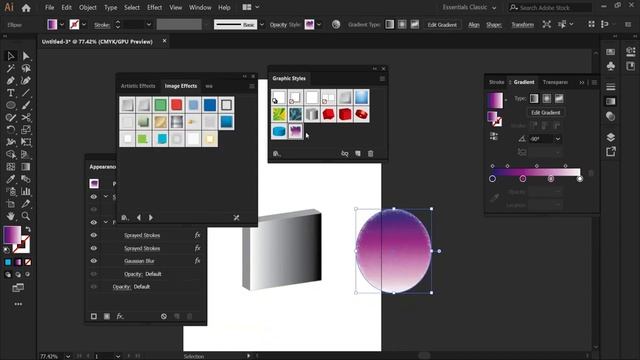This screenshot has height=360, width=640.
Task: Select the Direct Selection tool
Action: [x=26, y=56]
